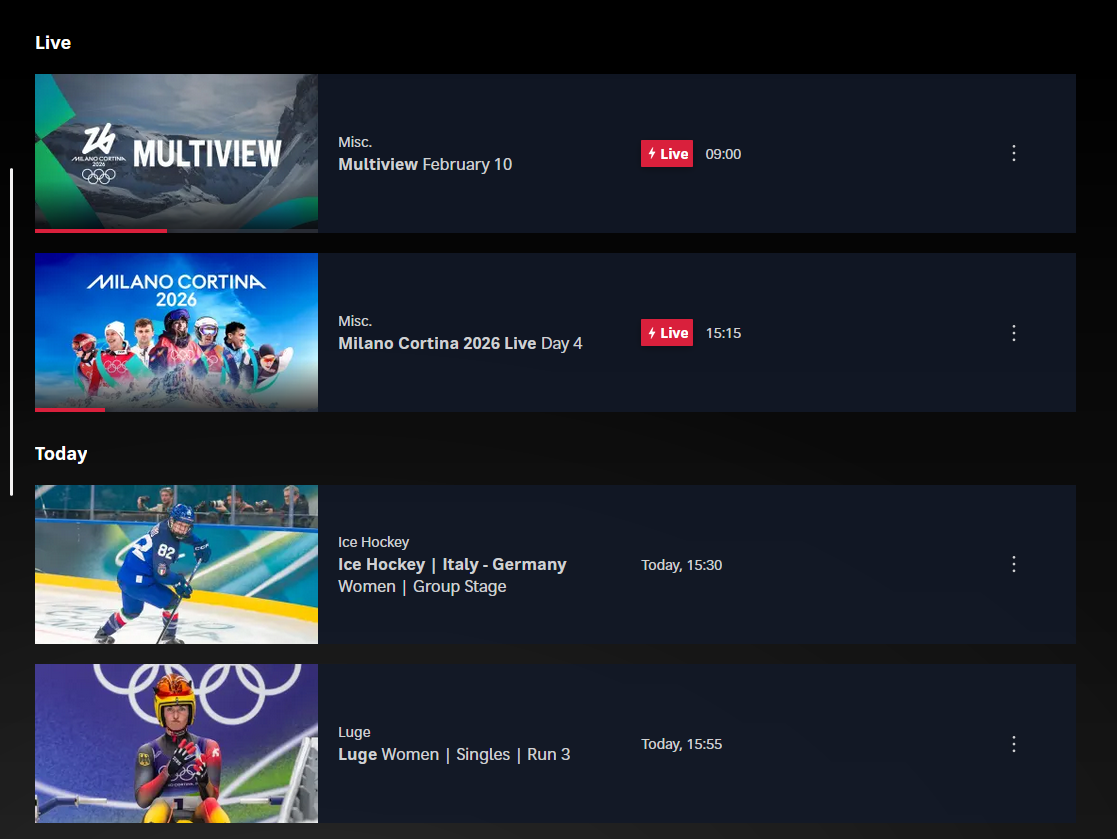Open more options for Milano Cortina 2026 Live

point(1014,333)
